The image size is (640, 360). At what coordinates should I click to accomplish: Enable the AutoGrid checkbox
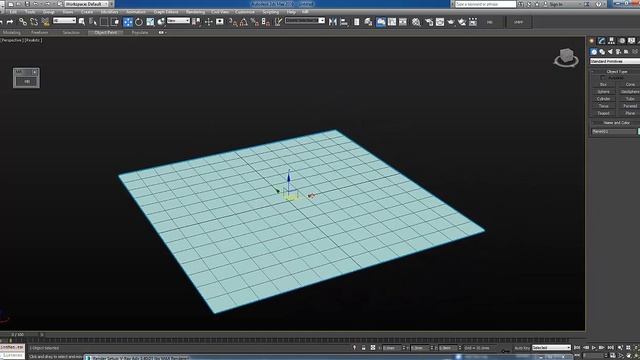click(x=603, y=78)
